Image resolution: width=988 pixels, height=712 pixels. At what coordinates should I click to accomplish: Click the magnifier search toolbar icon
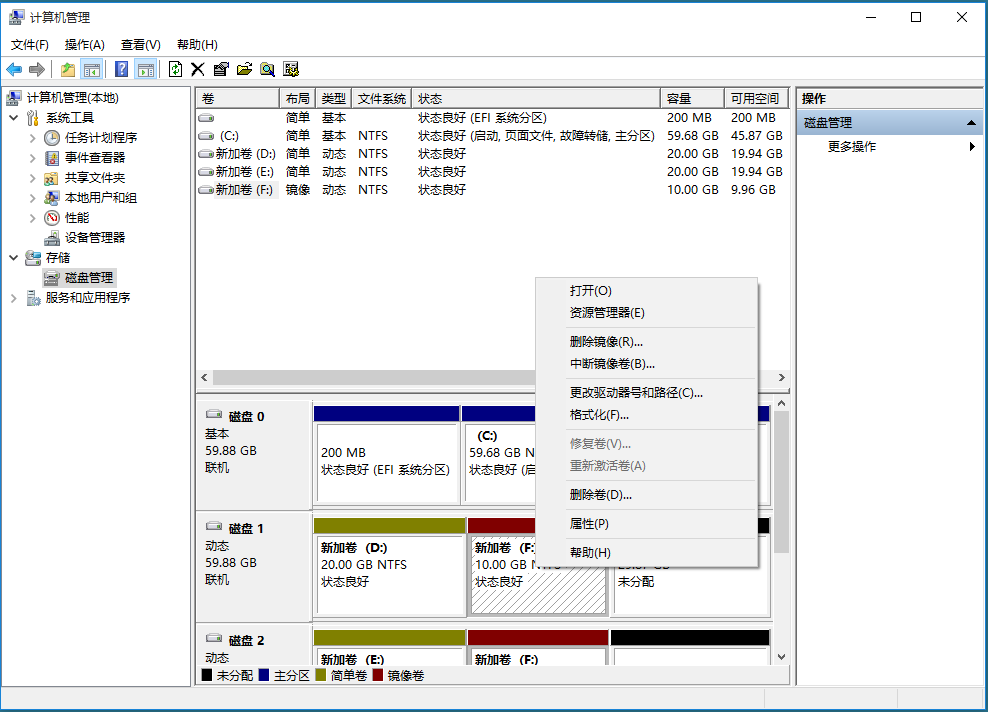pos(267,69)
